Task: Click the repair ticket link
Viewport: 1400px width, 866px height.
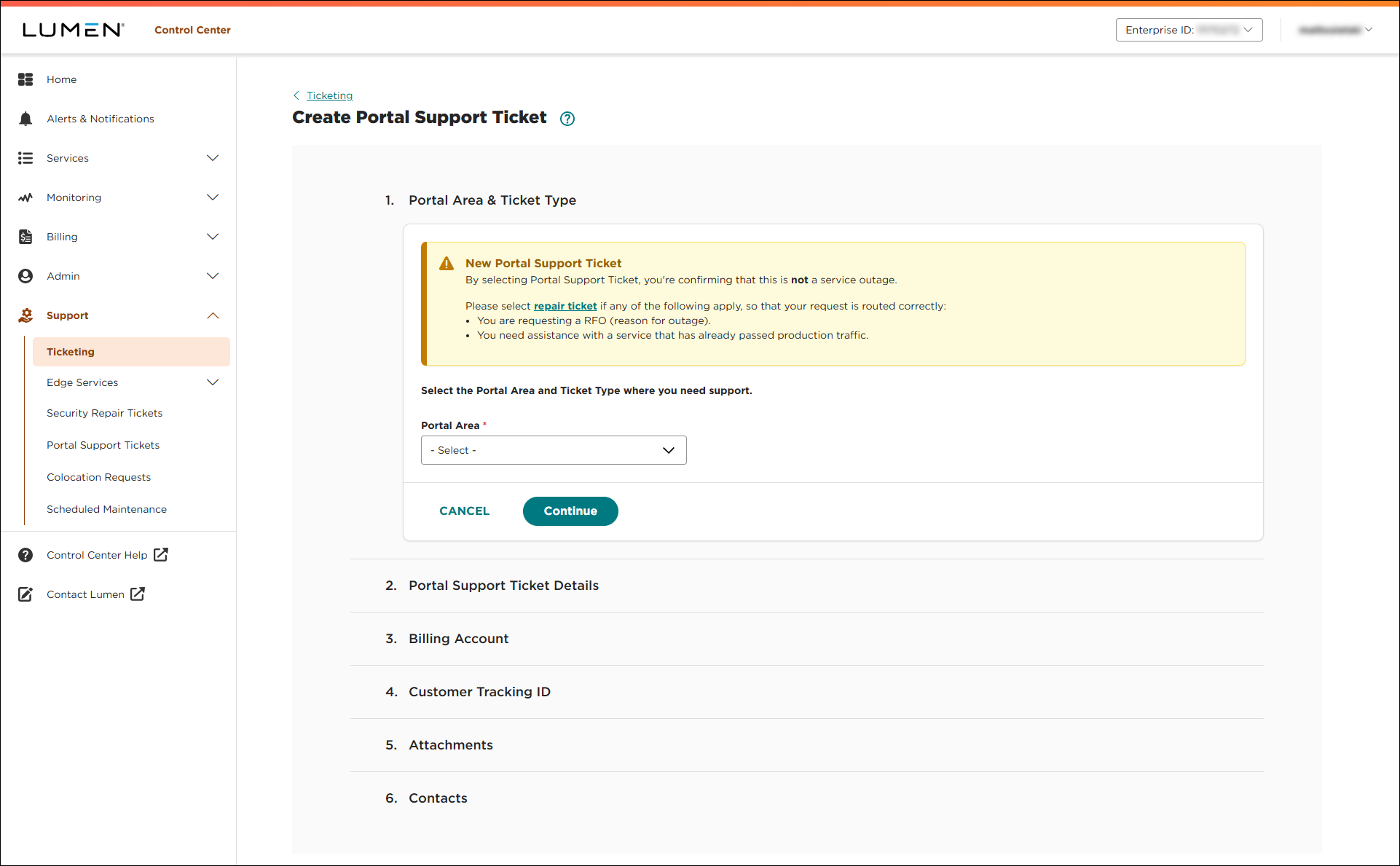Action: pos(565,306)
